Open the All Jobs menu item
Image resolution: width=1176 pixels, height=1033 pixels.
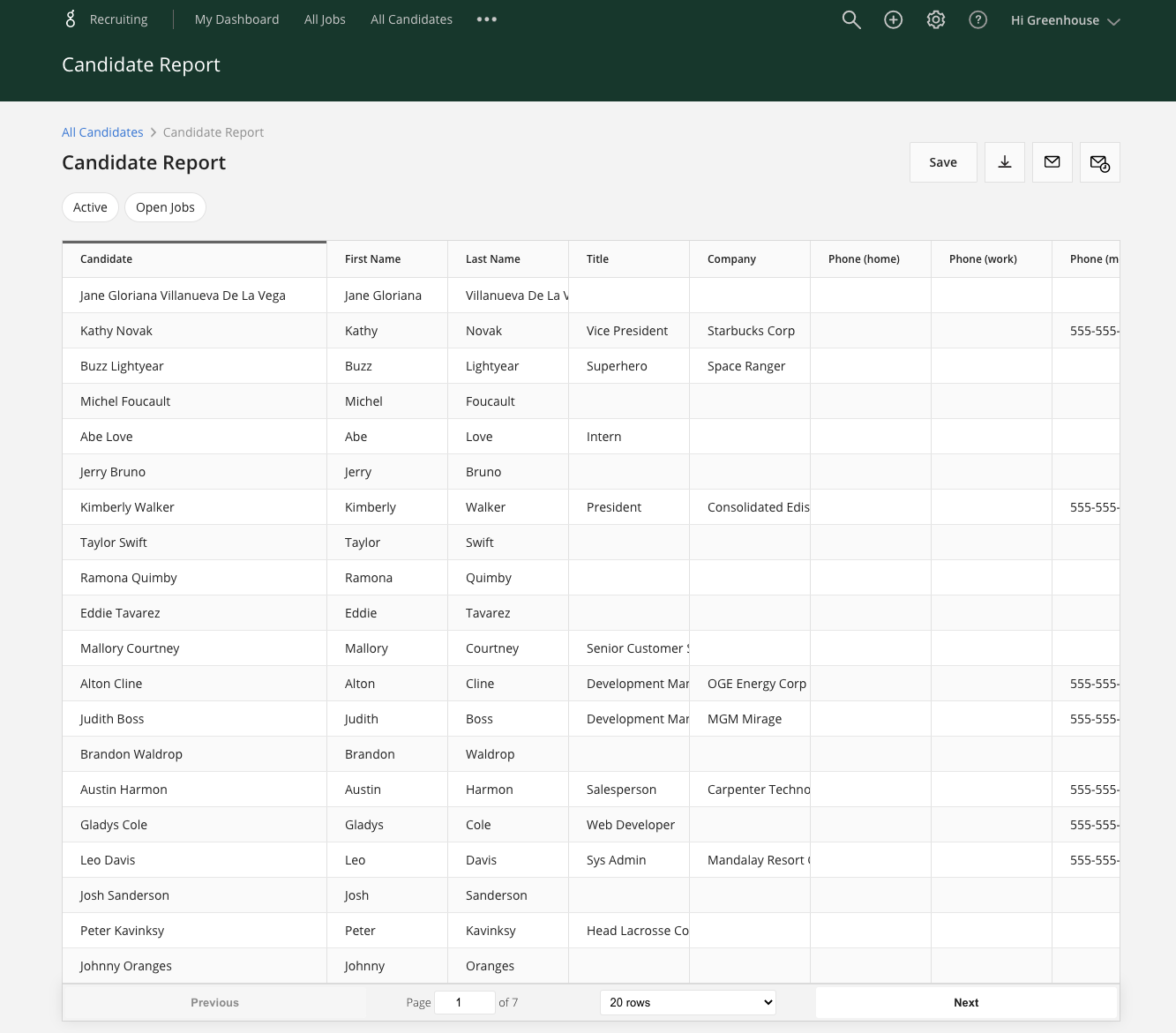click(x=325, y=19)
